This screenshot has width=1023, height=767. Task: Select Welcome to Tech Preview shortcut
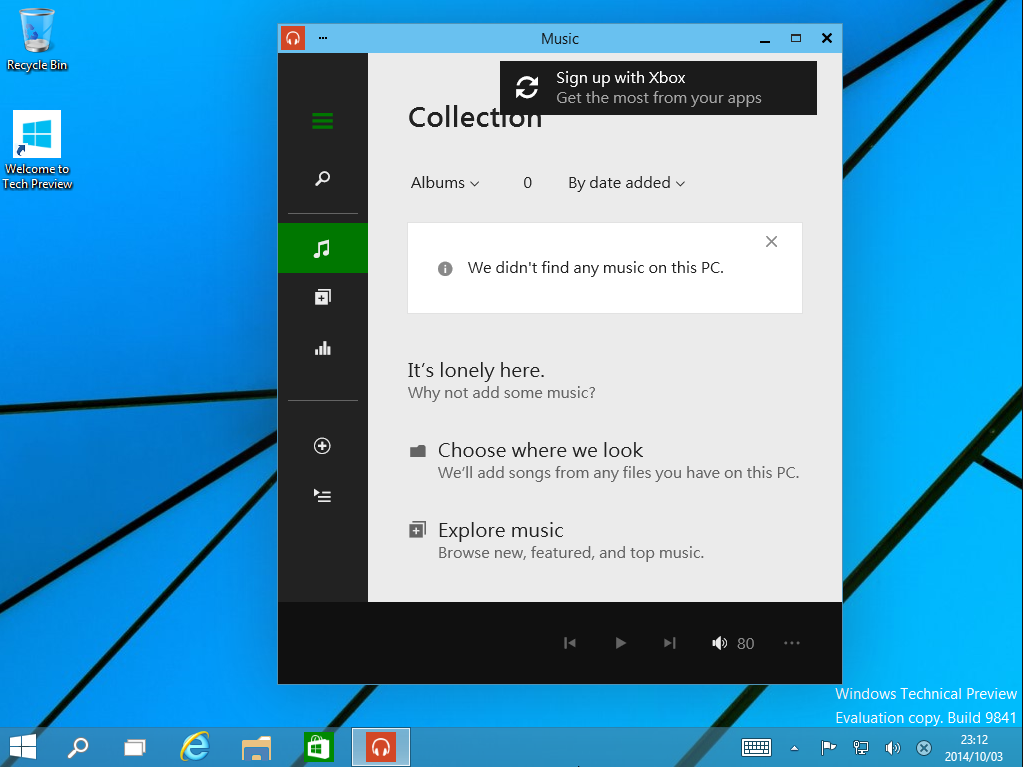click(x=37, y=150)
